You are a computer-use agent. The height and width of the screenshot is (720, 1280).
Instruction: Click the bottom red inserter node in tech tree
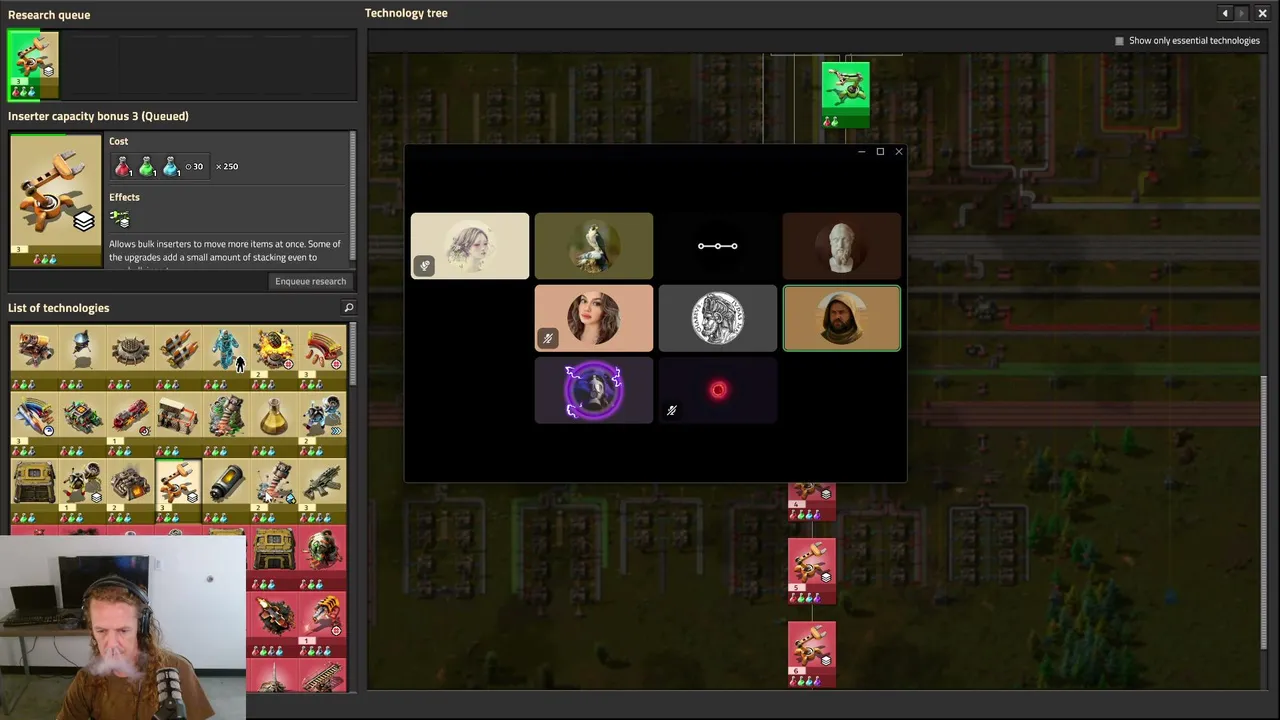tap(812, 655)
